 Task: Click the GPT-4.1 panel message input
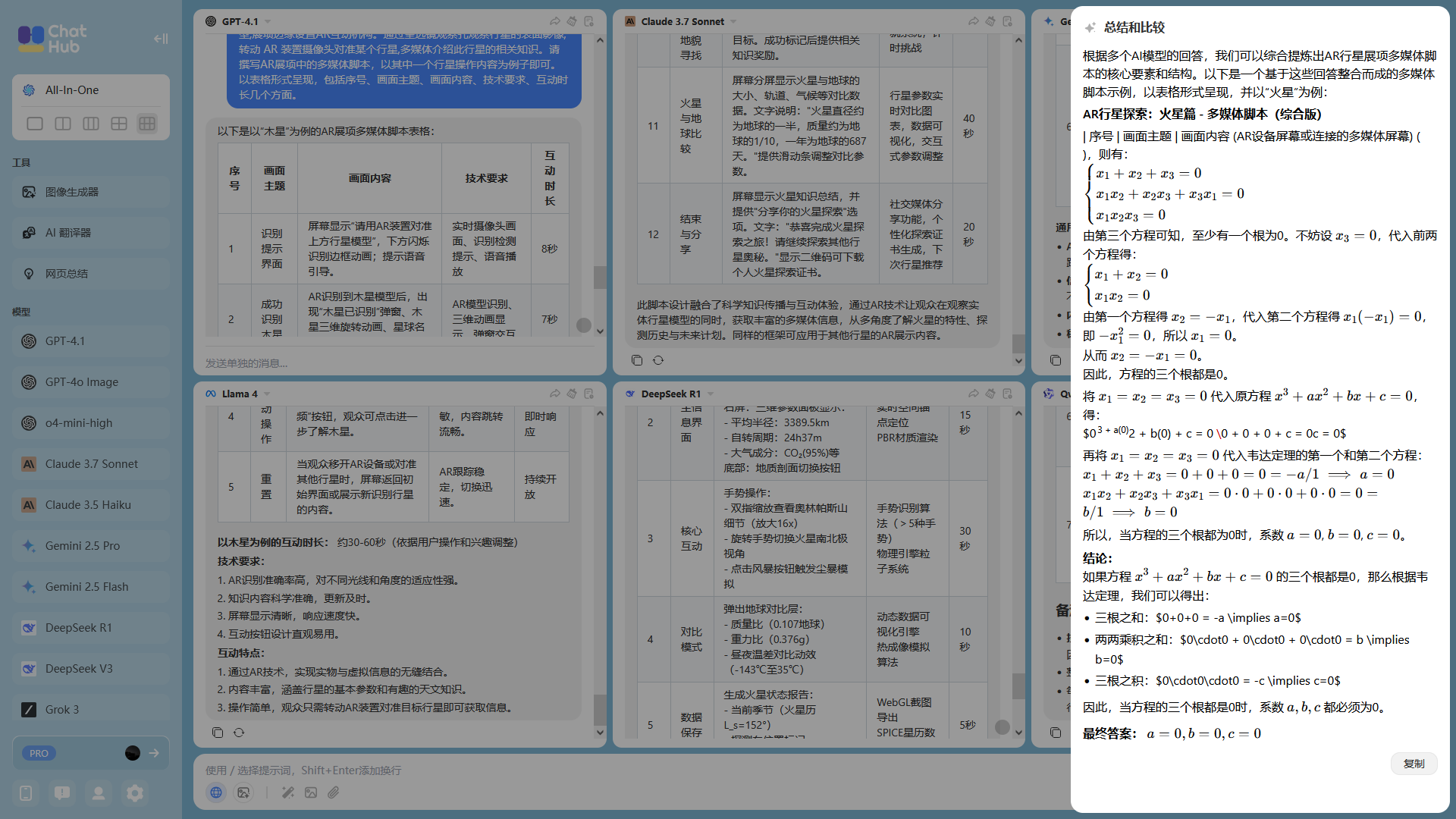[x=400, y=363]
